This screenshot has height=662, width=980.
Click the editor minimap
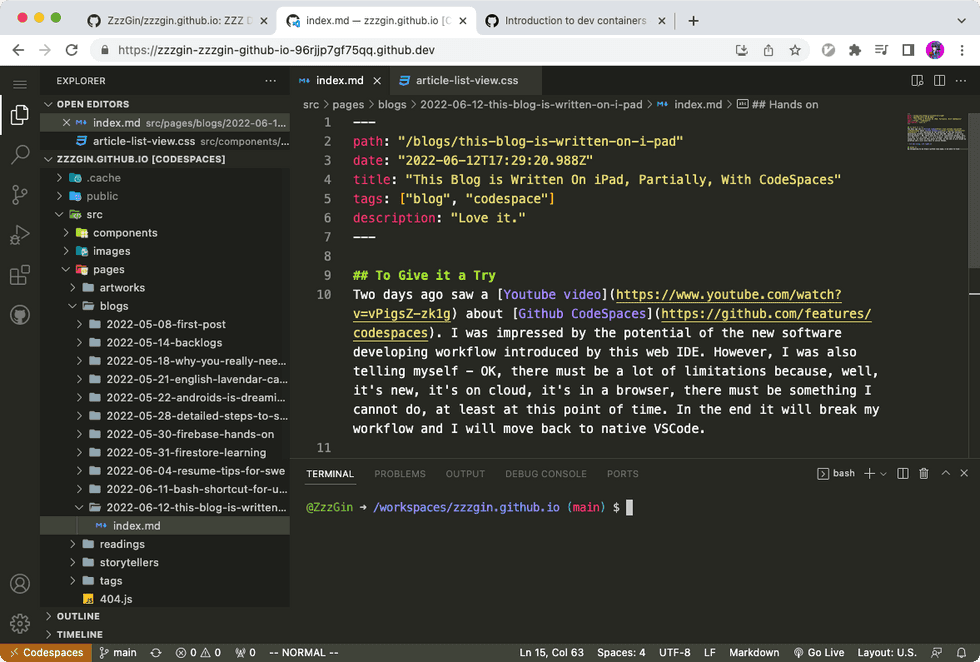click(936, 132)
